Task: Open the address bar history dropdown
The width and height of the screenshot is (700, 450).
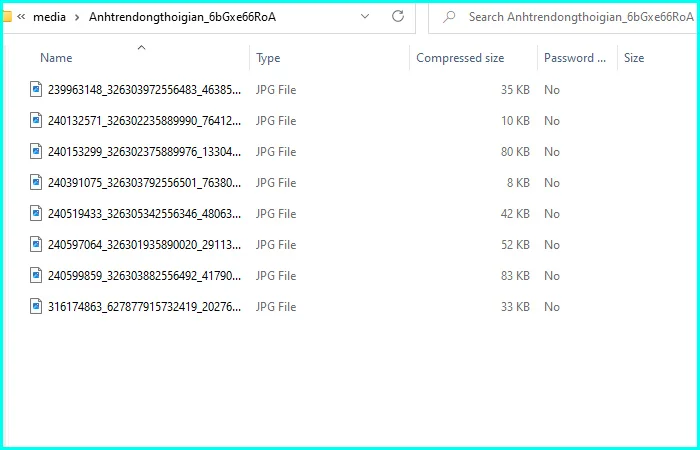Action: point(365,17)
